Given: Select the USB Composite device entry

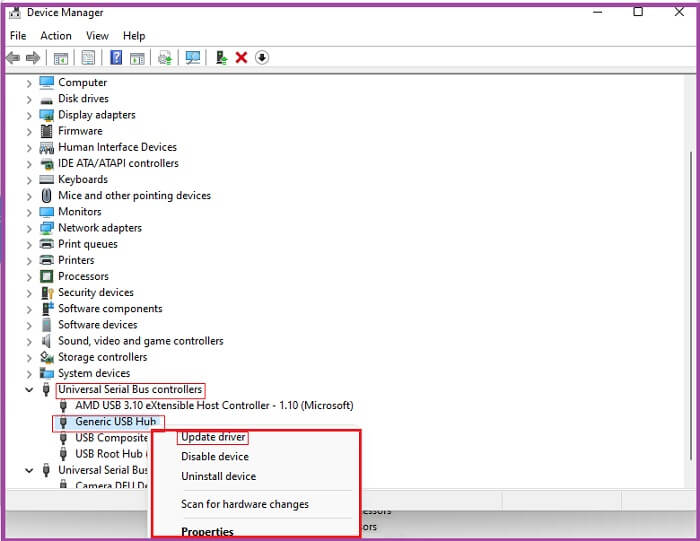Looking at the screenshot, I should pos(111,437).
